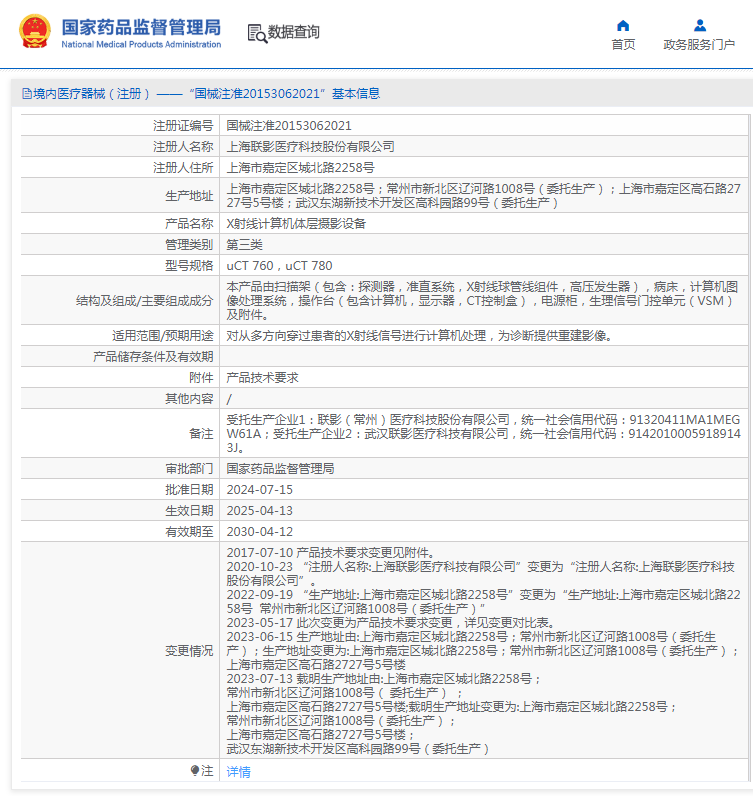Click the 生产地址 row label
The width and height of the screenshot is (753, 796).
(x=189, y=195)
